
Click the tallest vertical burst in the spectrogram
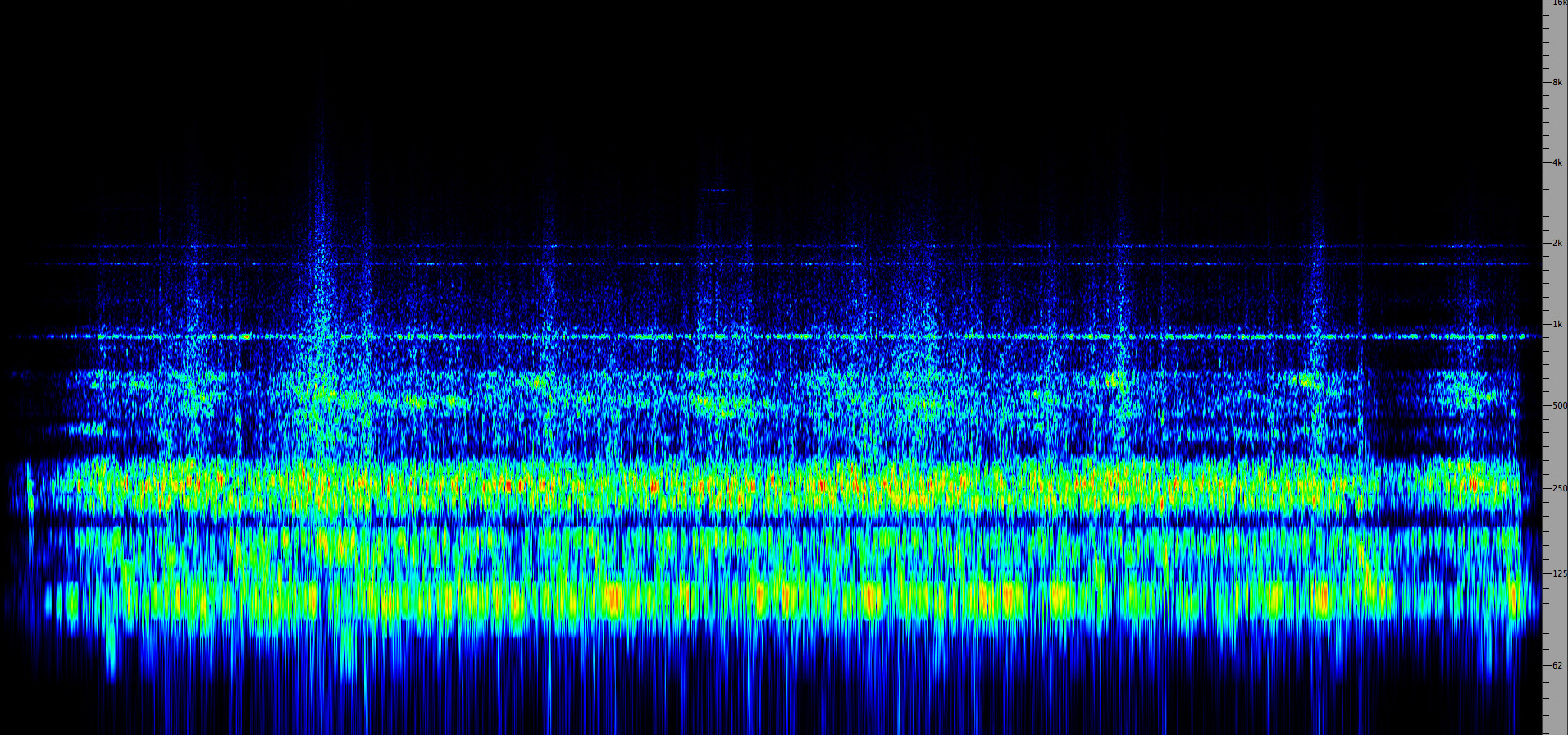pos(321,246)
